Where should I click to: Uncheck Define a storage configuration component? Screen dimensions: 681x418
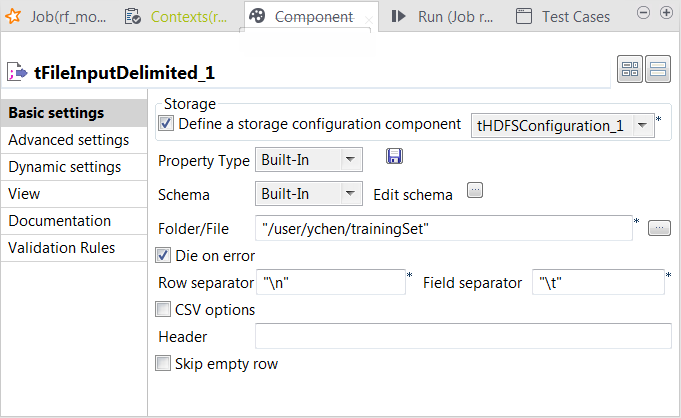(166, 124)
